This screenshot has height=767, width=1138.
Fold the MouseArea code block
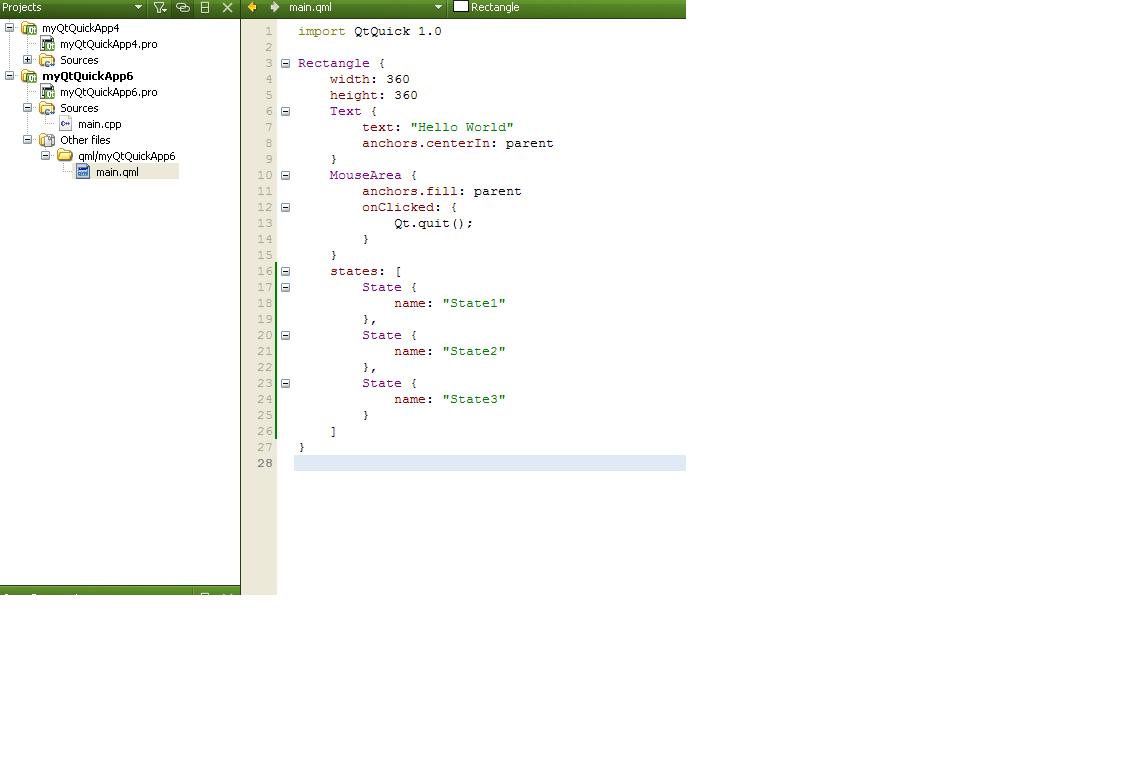point(285,175)
